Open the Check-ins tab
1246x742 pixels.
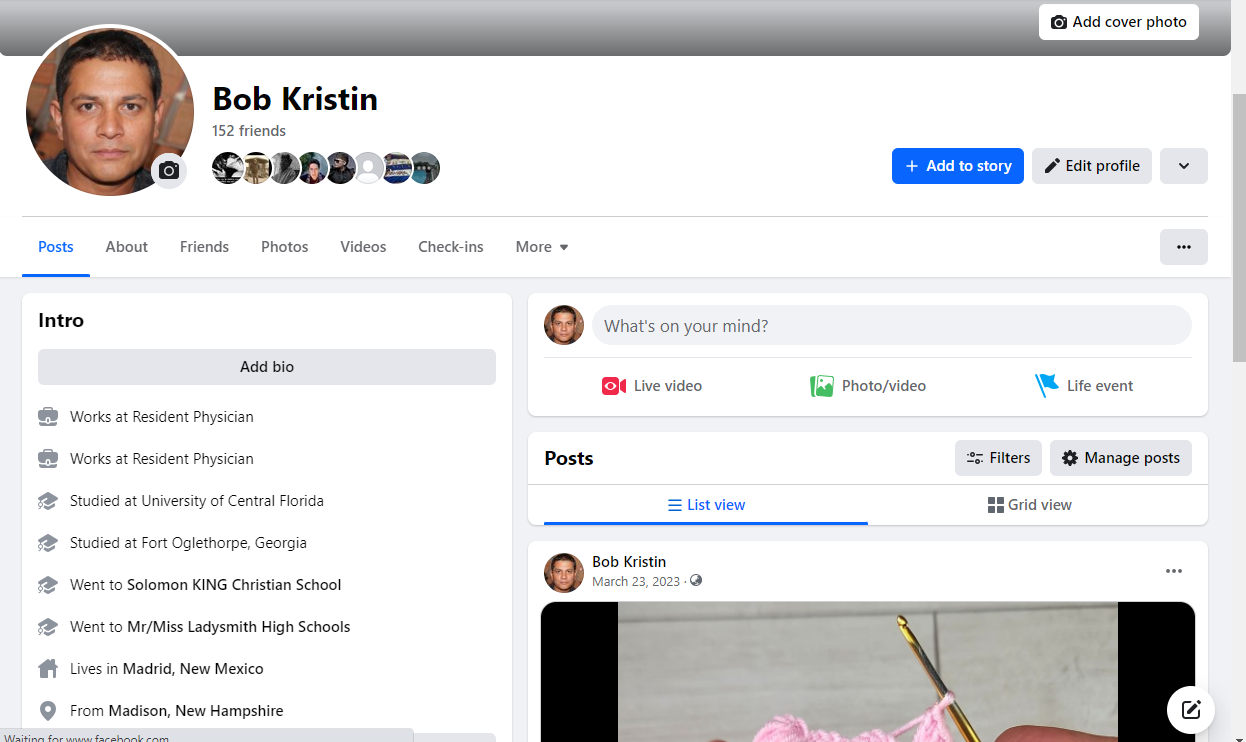click(x=451, y=247)
